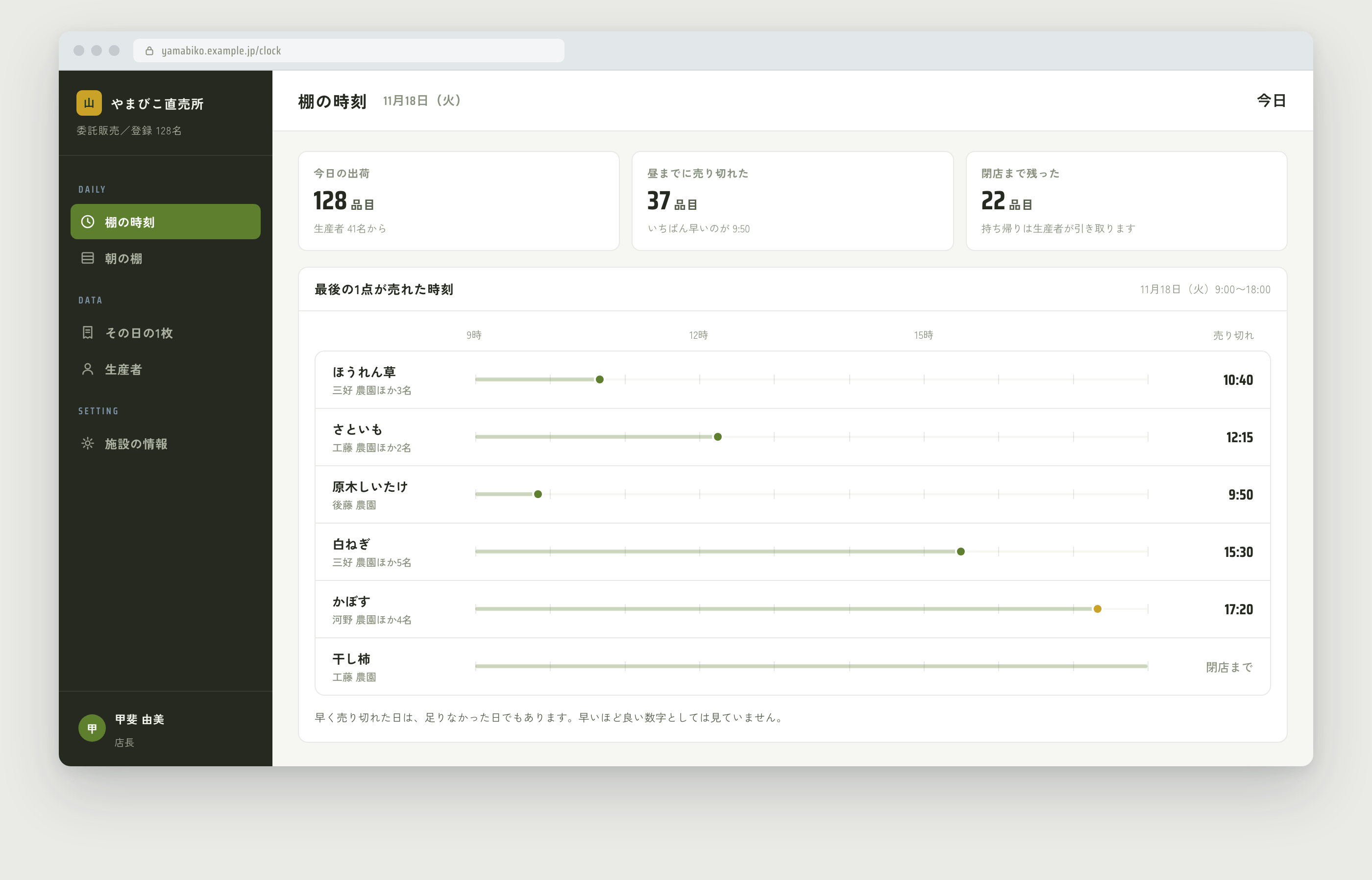Click 委託販売／登録 128名 subtitle
1372x880 pixels.
coord(129,131)
